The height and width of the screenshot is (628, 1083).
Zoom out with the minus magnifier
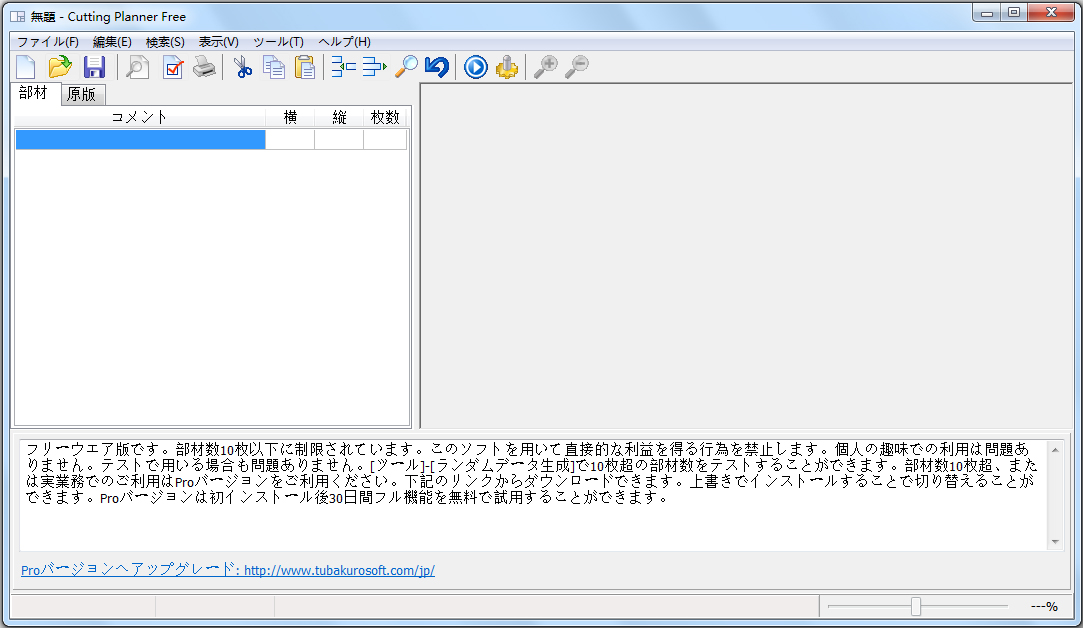[x=577, y=67]
